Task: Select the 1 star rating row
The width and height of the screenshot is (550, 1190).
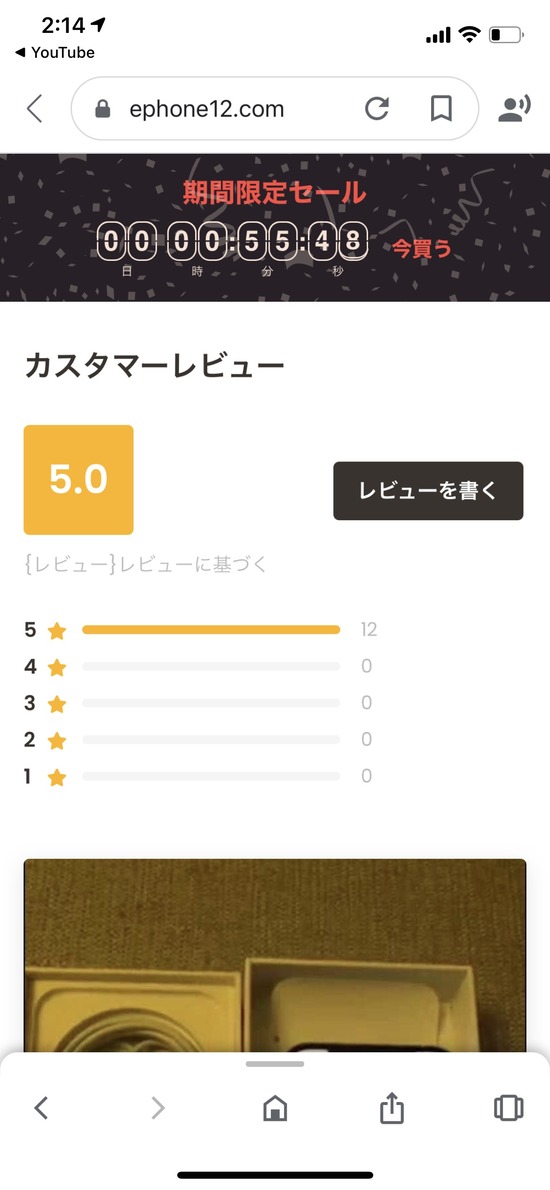Action: [x=198, y=776]
